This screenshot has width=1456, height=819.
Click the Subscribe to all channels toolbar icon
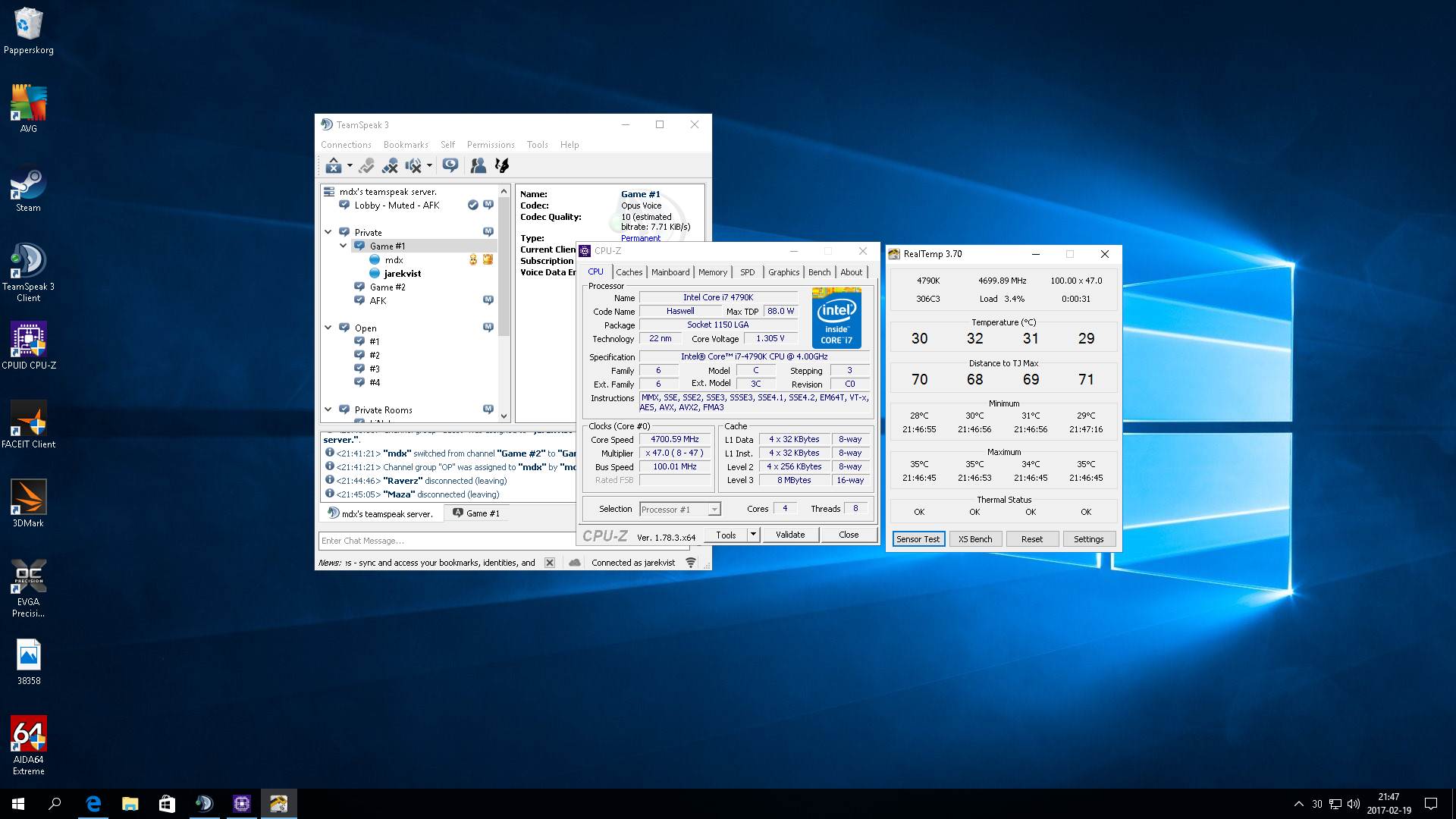click(x=450, y=165)
